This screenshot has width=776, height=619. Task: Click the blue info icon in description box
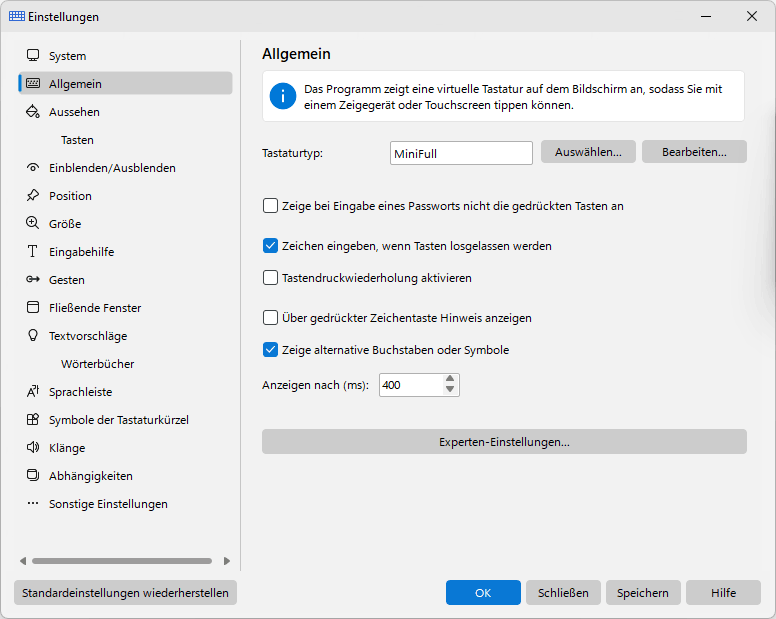point(283,96)
